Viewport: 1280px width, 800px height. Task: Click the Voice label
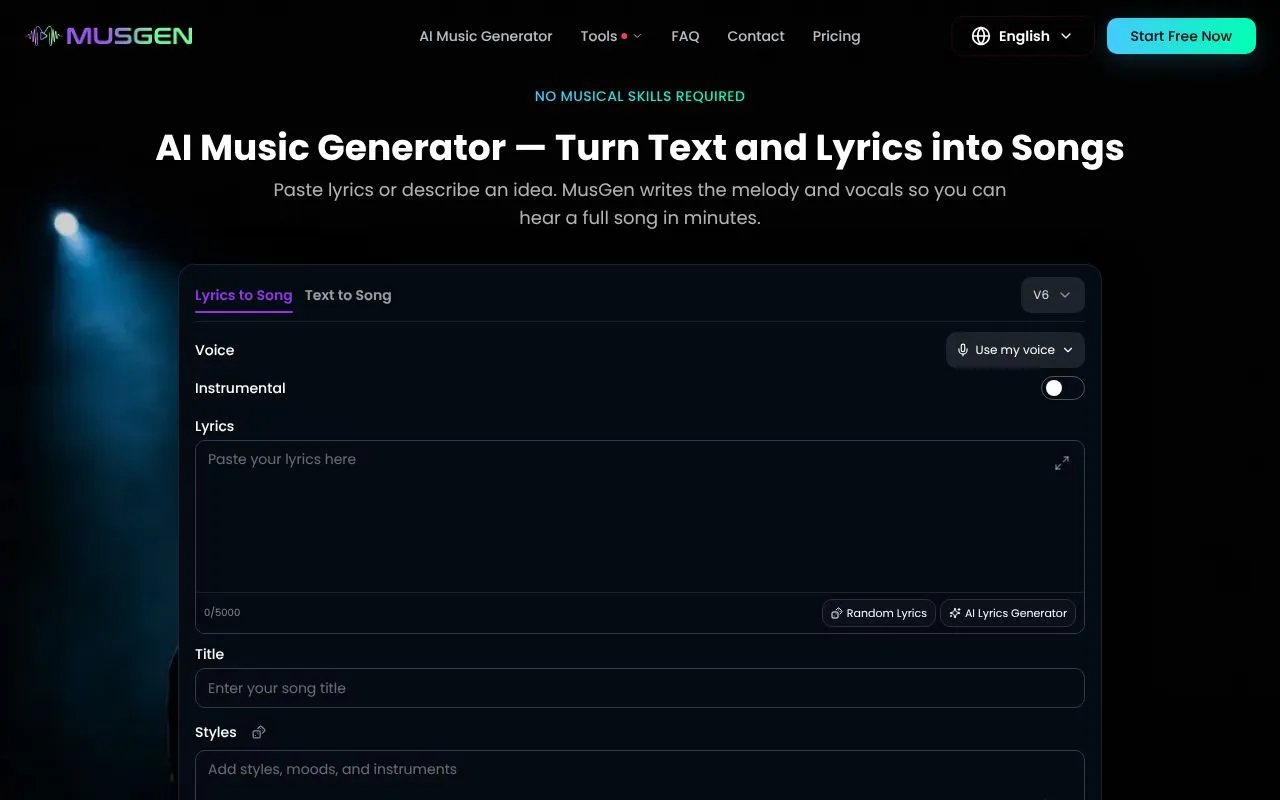point(215,350)
